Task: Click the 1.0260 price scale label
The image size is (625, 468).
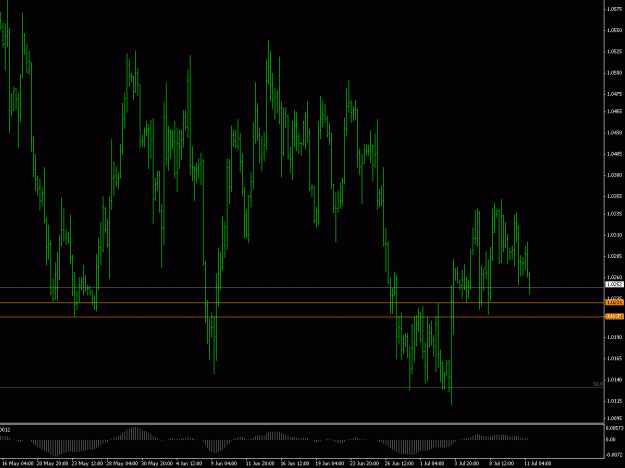Action: tap(614, 277)
